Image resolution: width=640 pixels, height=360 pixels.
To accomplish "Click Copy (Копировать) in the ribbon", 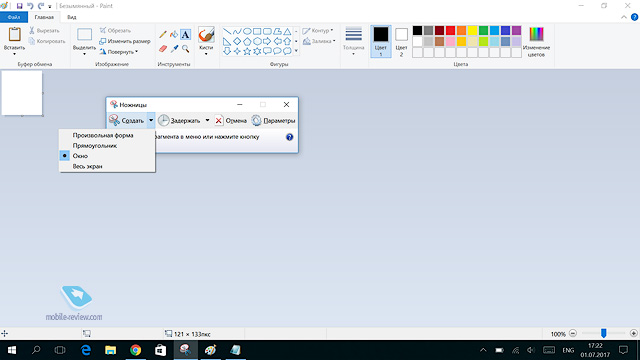I will 47,41.
